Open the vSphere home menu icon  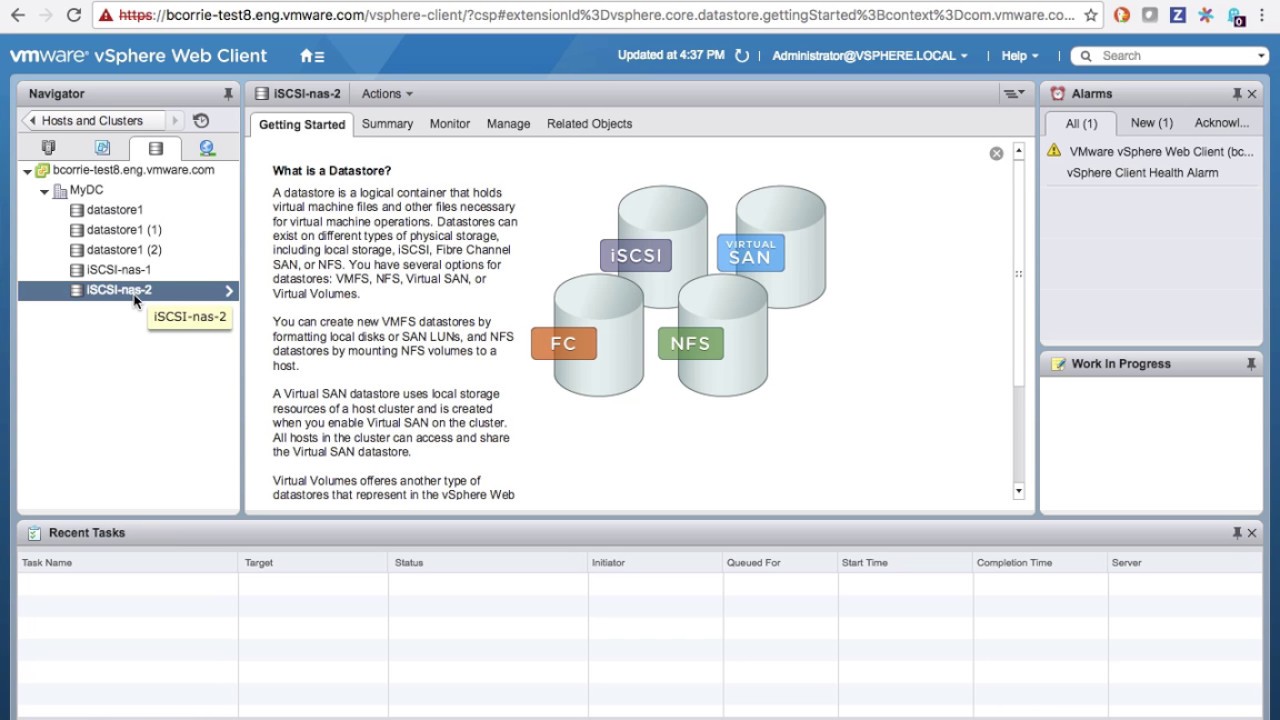(x=311, y=56)
